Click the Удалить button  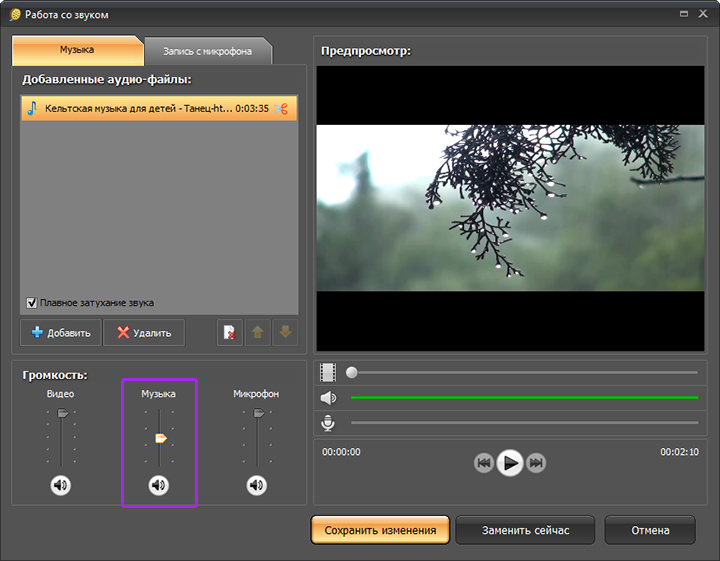tap(144, 333)
